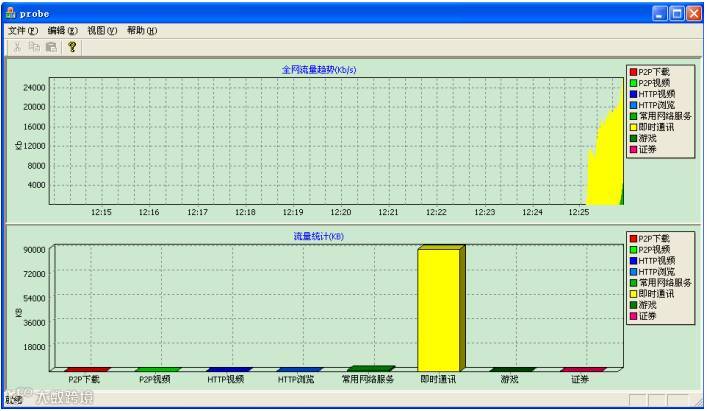
Task: Click the 24000 value on trend axis
Action: pyautogui.click(x=34, y=87)
